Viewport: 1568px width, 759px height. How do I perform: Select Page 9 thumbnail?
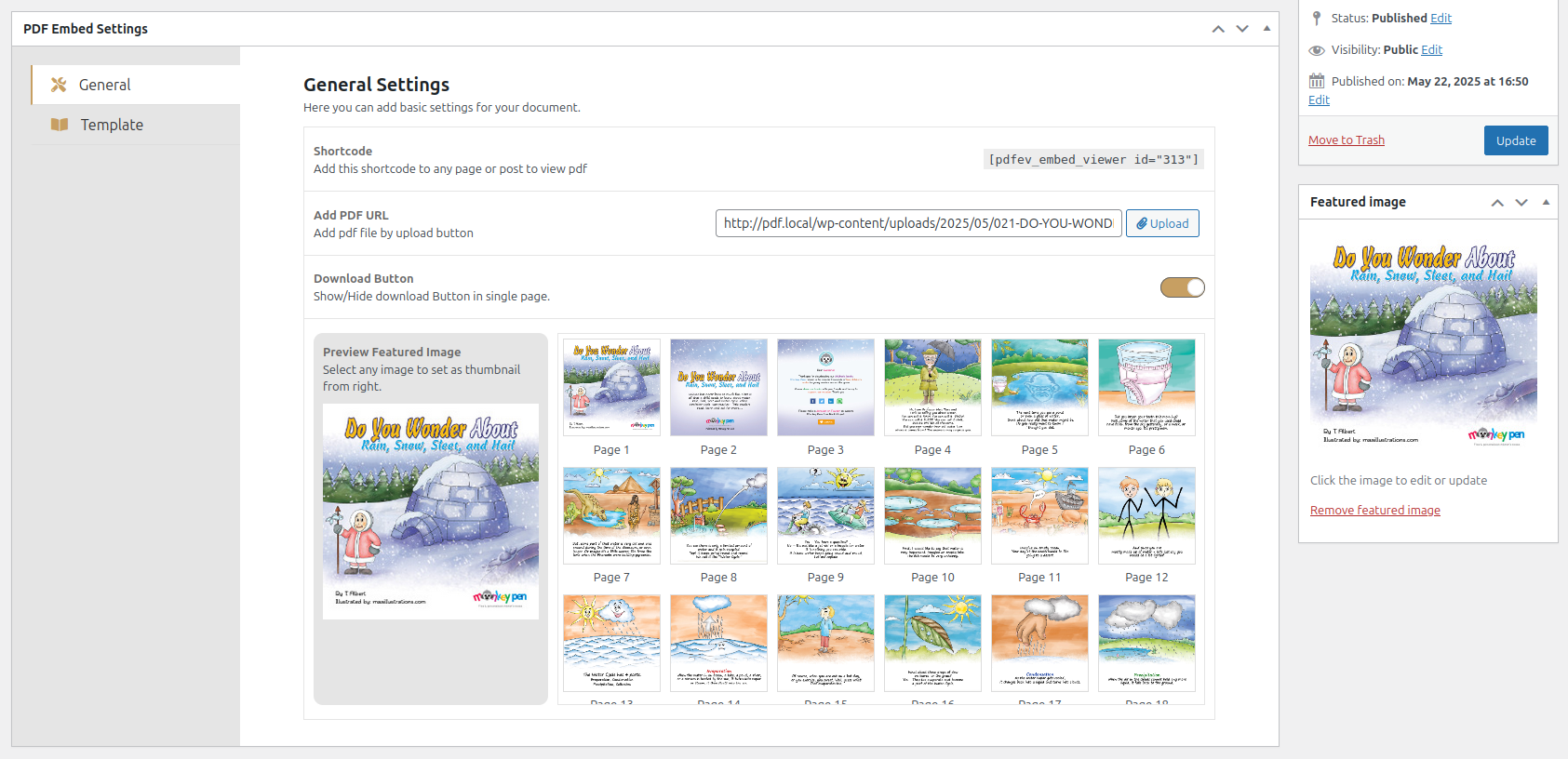pyautogui.click(x=825, y=515)
